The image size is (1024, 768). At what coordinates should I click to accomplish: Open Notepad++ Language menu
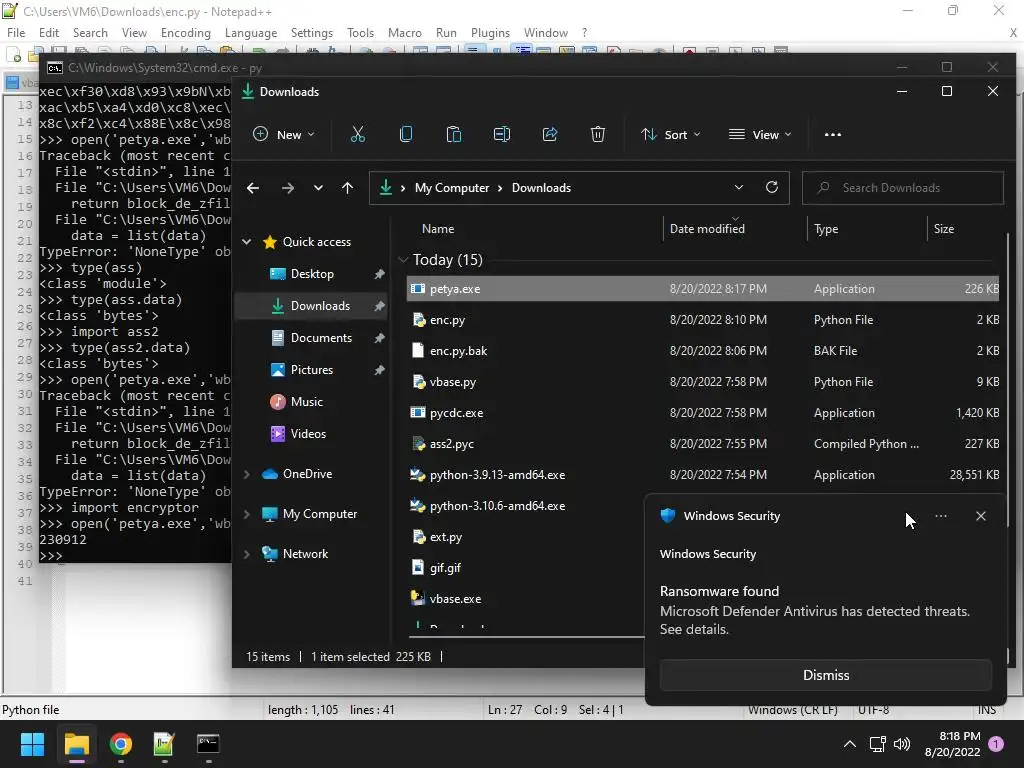coord(251,33)
